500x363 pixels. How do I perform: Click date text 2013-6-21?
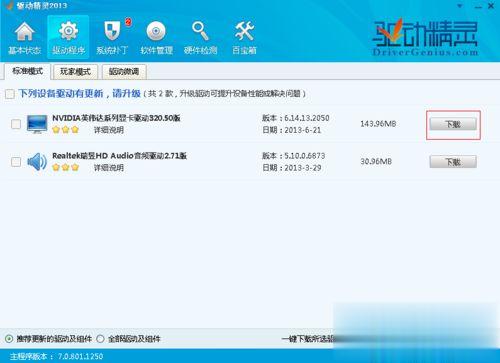click(x=303, y=130)
